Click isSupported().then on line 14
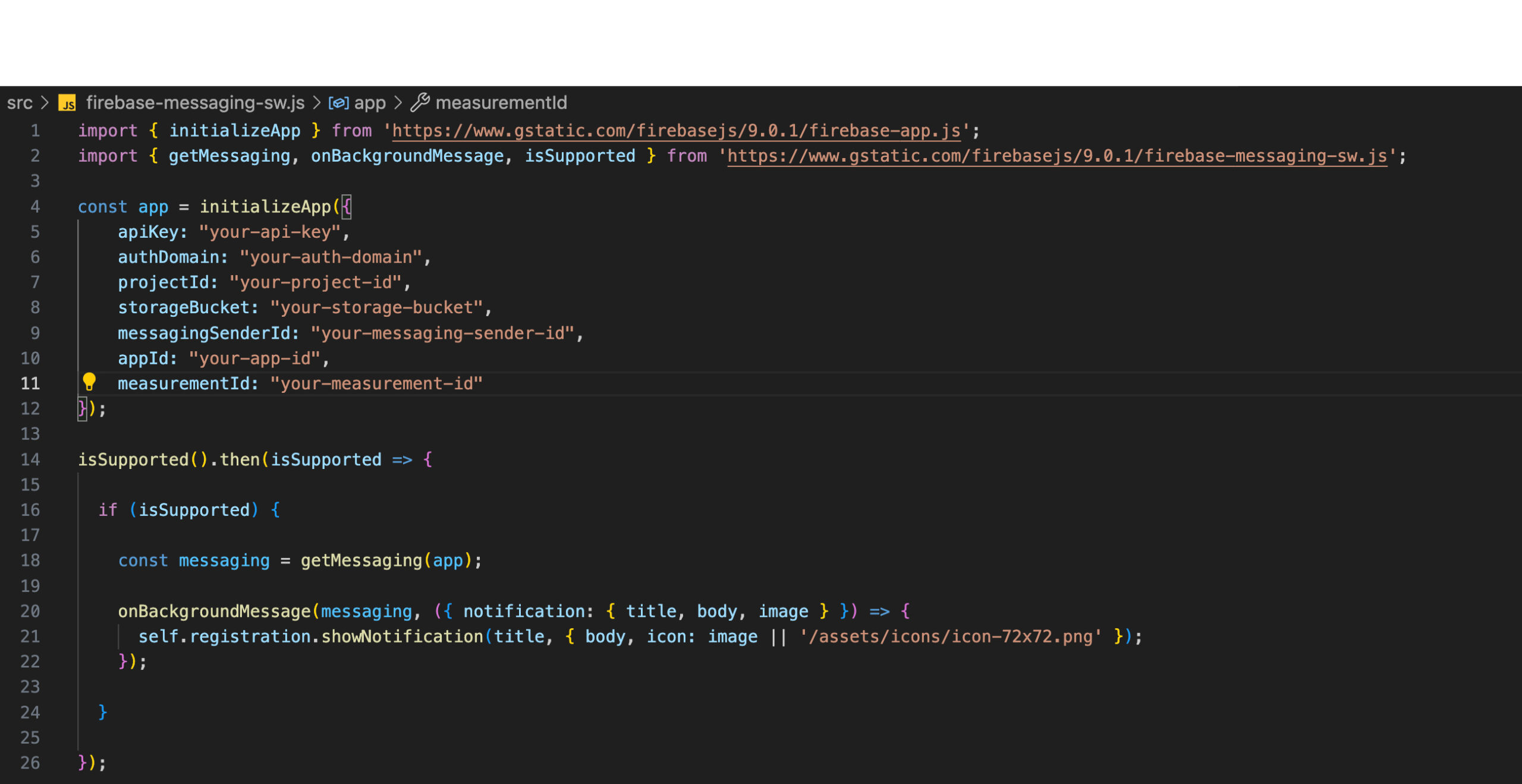Image resolution: width=1522 pixels, height=784 pixels. (169, 459)
